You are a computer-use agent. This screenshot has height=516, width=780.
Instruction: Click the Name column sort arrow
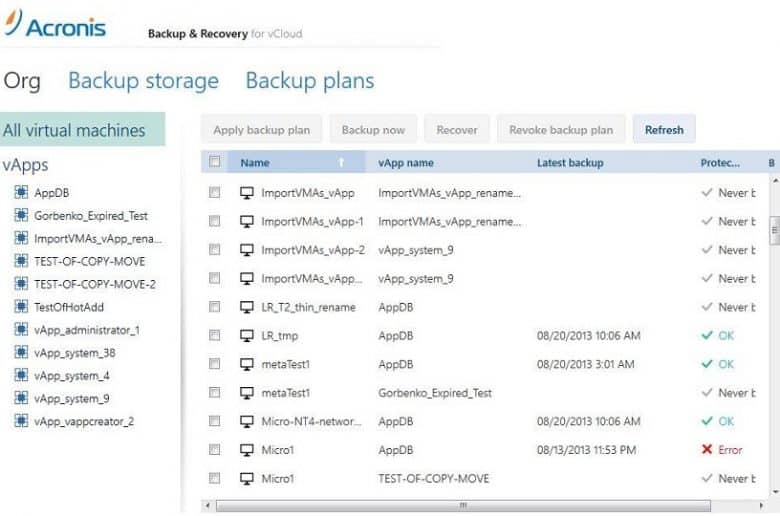pyautogui.click(x=341, y=162)
